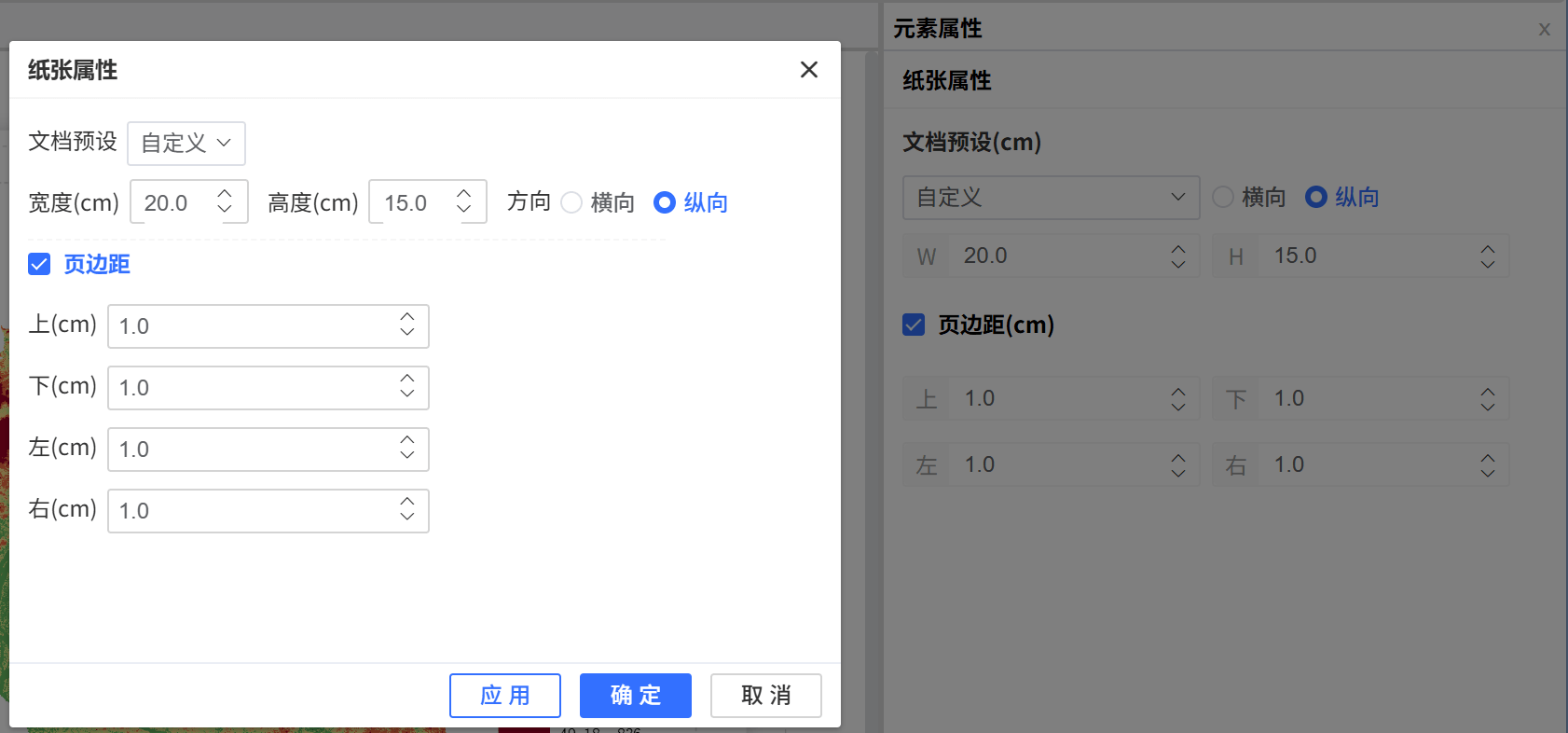Increase the 上(cm) margin with up arrow

(x=407, y=318)
